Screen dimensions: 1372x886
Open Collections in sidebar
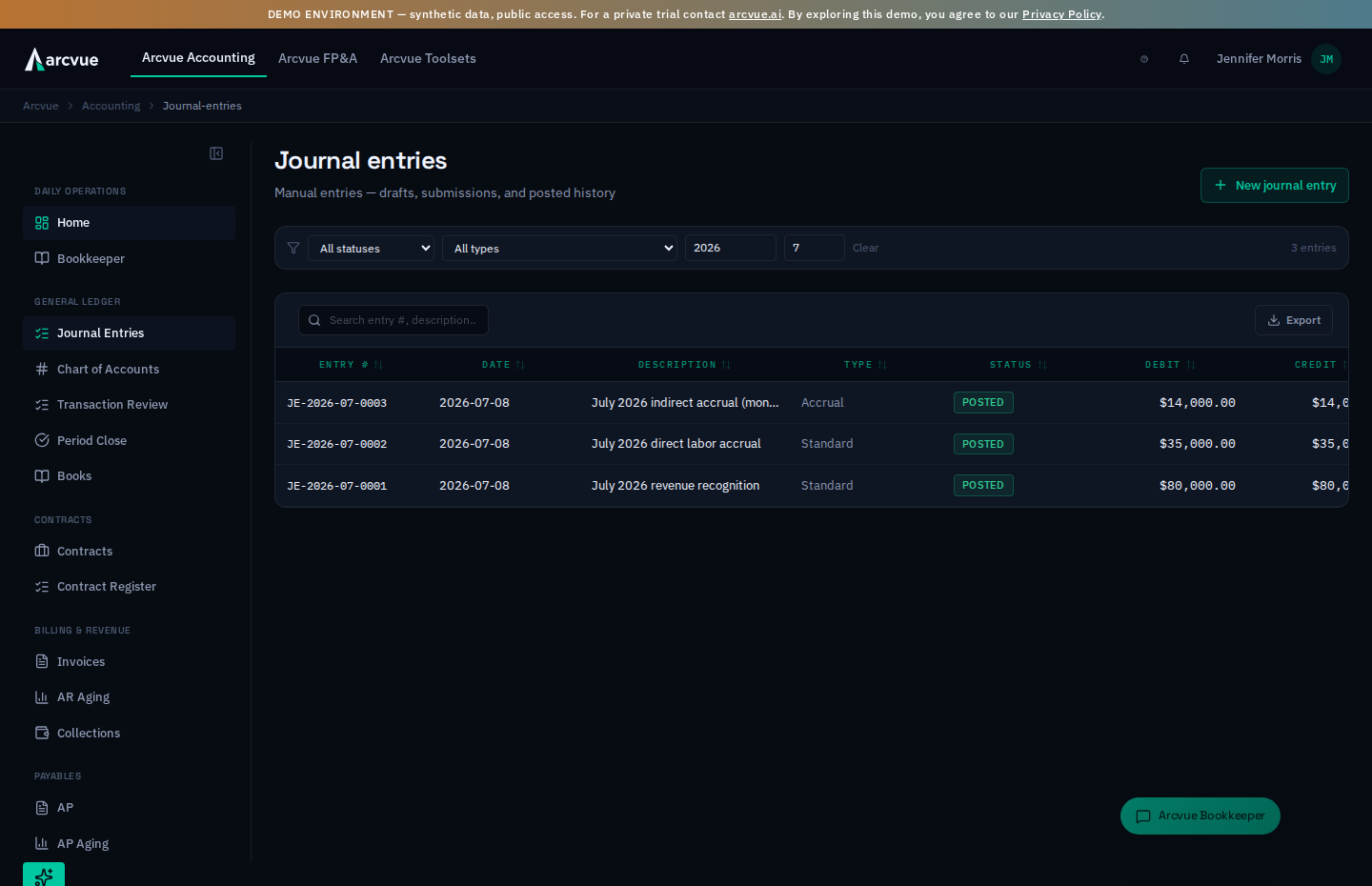[129, 734]
